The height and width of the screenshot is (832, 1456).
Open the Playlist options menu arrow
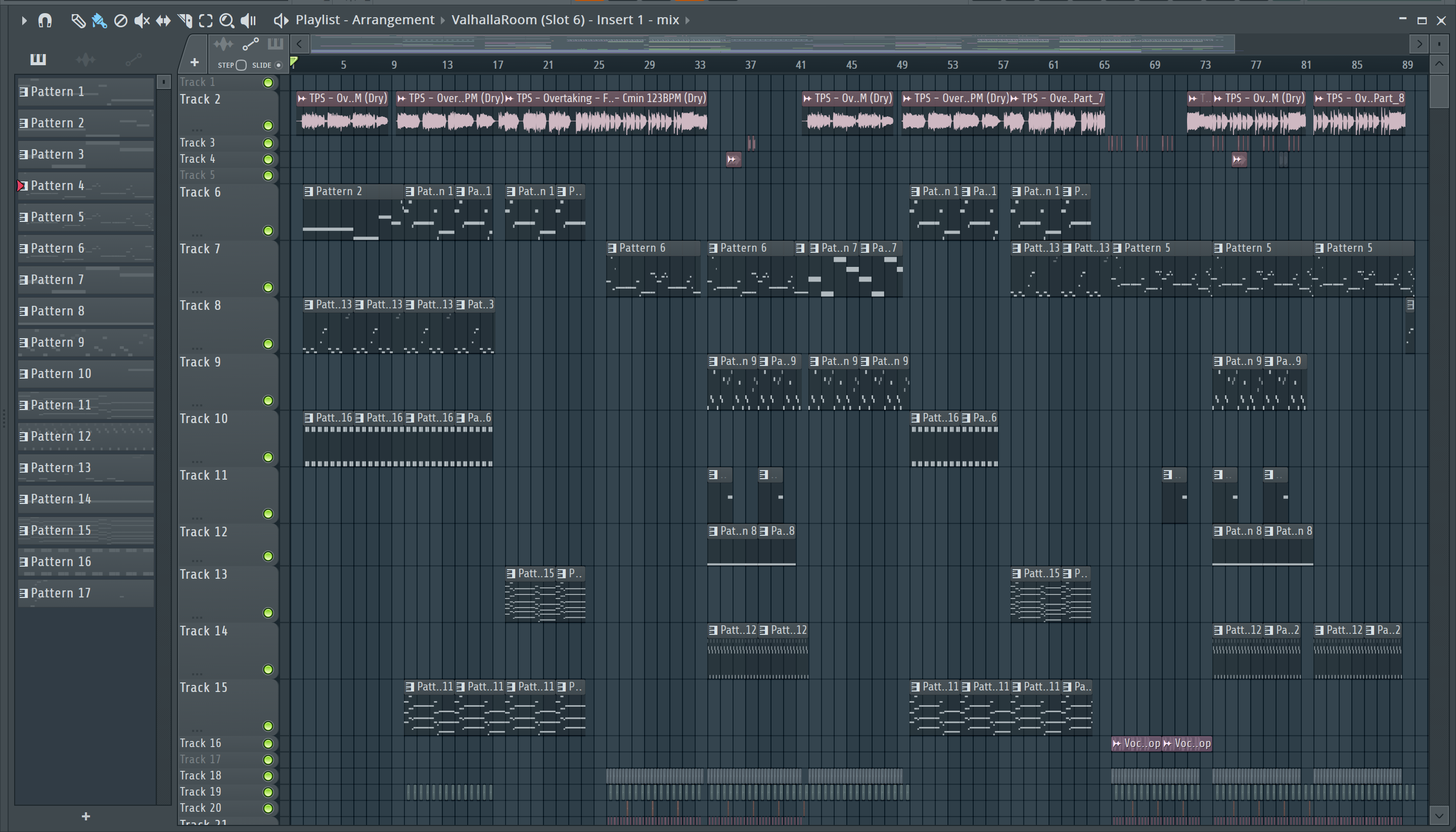23,21
